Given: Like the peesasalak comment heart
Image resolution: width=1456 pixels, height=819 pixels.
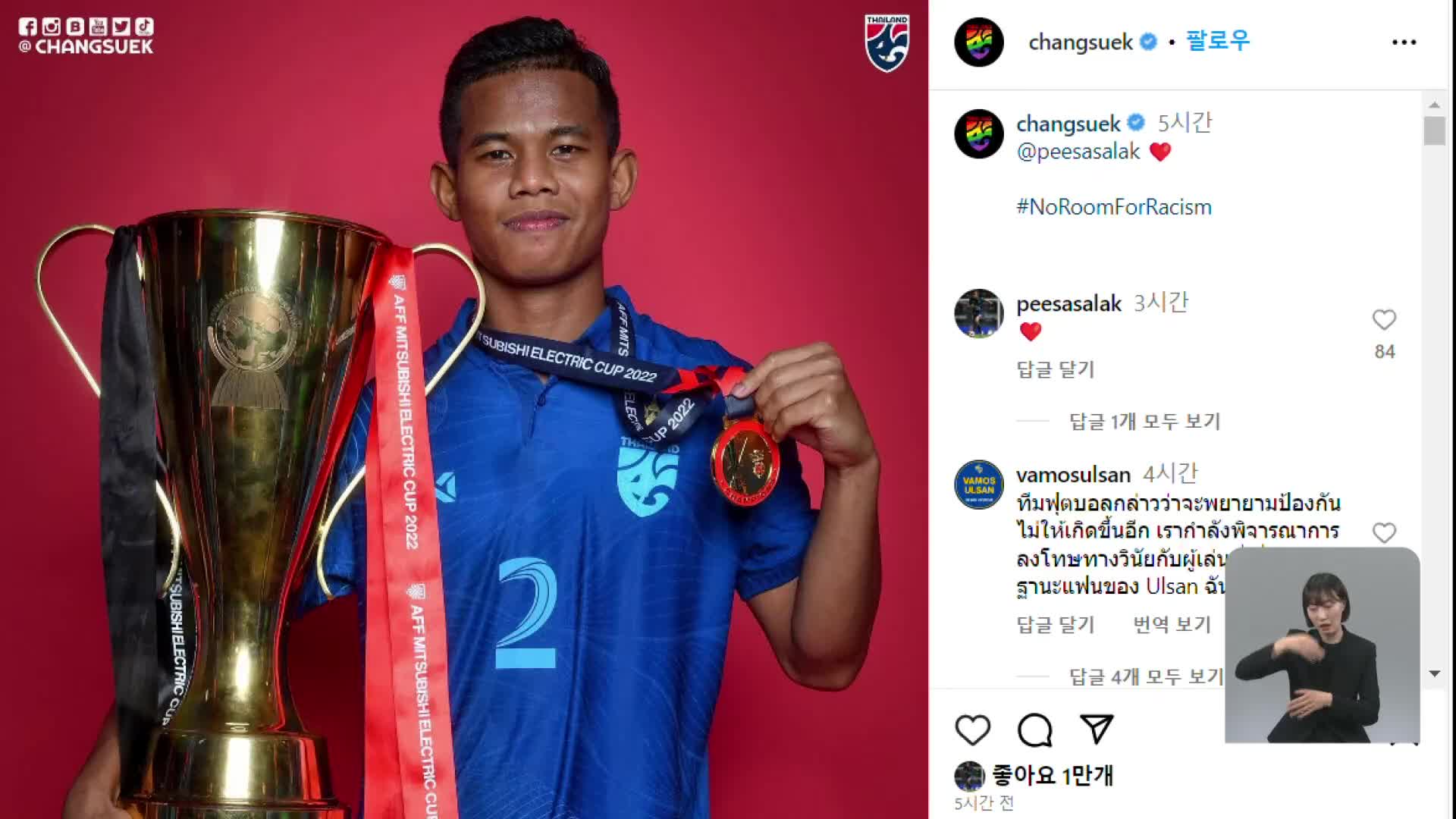Looking at the screenshot, I should (x=1384, y=320).
